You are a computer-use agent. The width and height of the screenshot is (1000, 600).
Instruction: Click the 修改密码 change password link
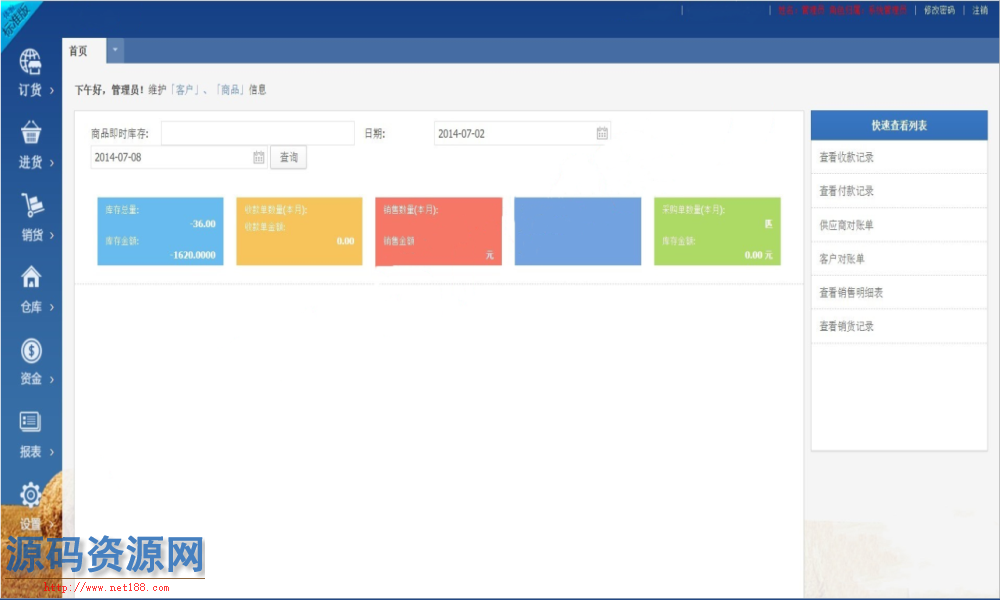pyautogui.click(x=938, y=10)
